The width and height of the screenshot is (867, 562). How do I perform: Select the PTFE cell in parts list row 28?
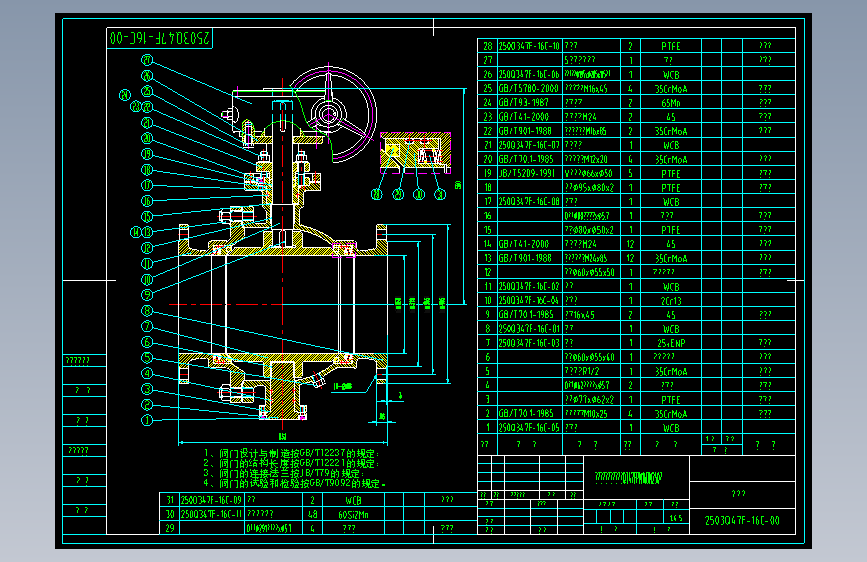pyautogui.click(x=671, y=46)
